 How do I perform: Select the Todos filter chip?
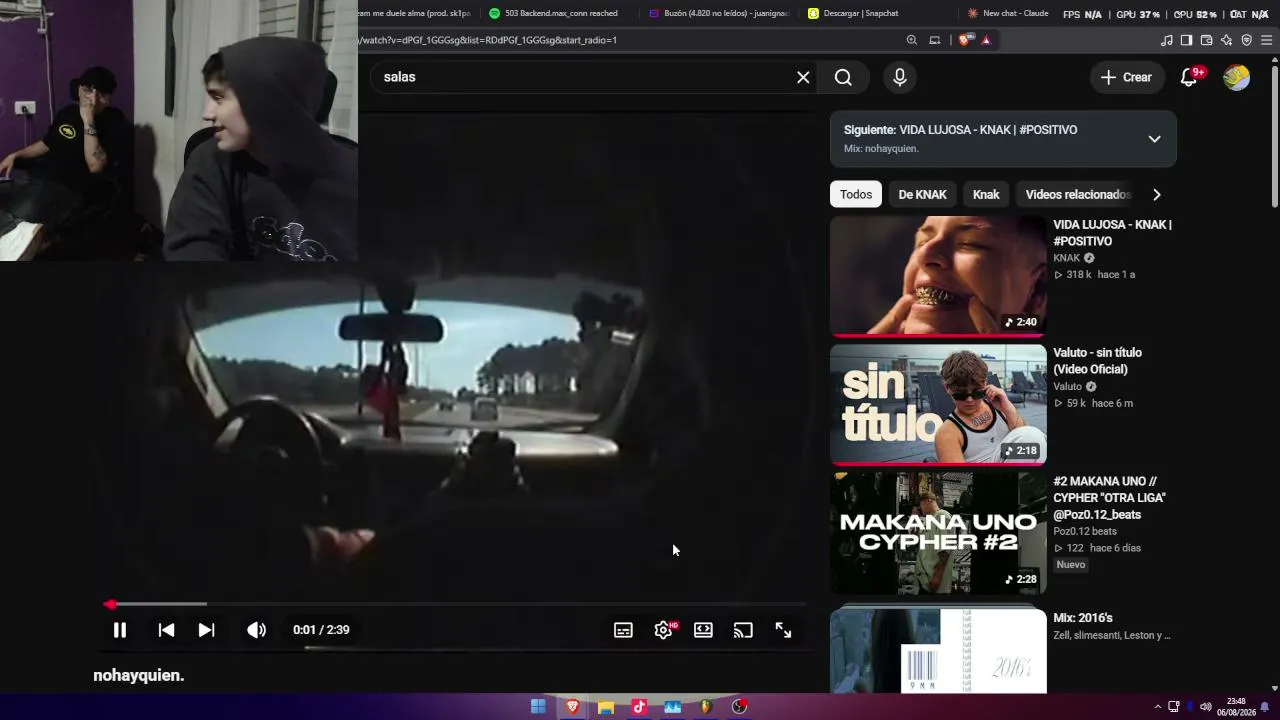[856, 194]
